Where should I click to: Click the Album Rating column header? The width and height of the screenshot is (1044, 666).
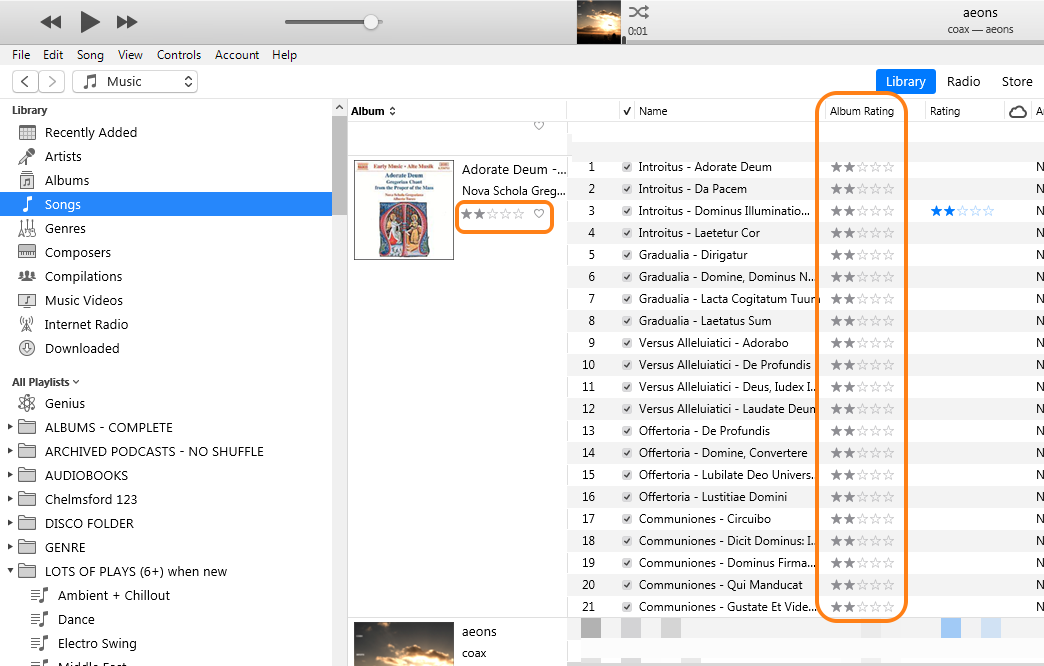(x=862, y=111)
